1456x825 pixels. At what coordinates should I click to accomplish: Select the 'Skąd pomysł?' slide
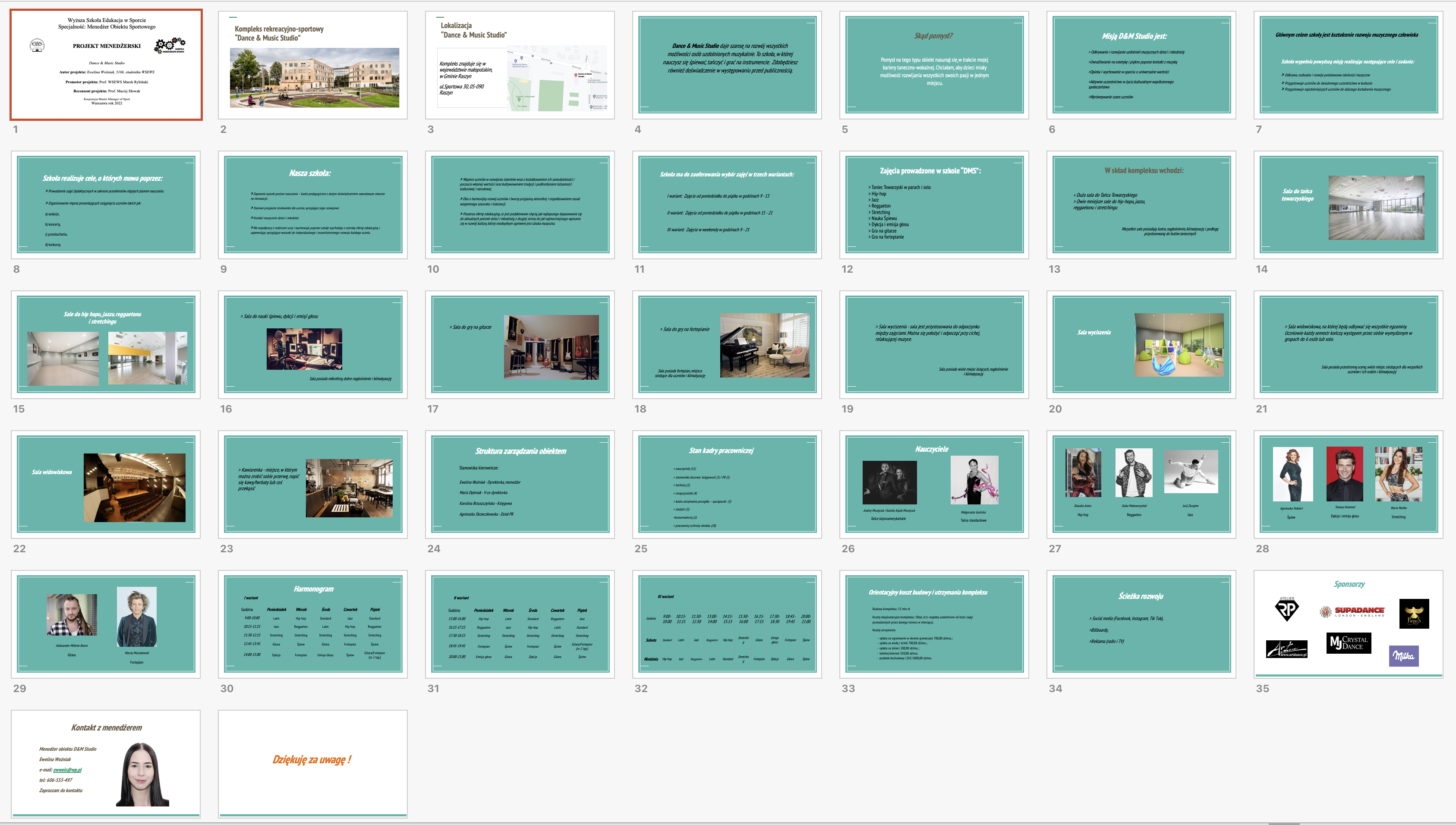934,65
